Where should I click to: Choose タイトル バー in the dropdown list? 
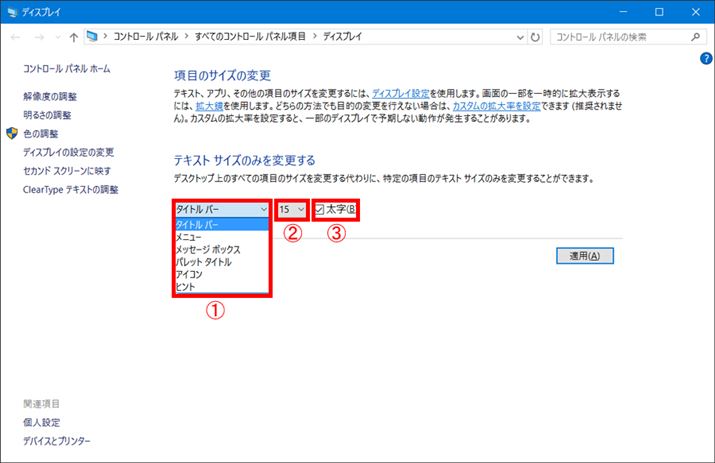[x=222, y=224]
